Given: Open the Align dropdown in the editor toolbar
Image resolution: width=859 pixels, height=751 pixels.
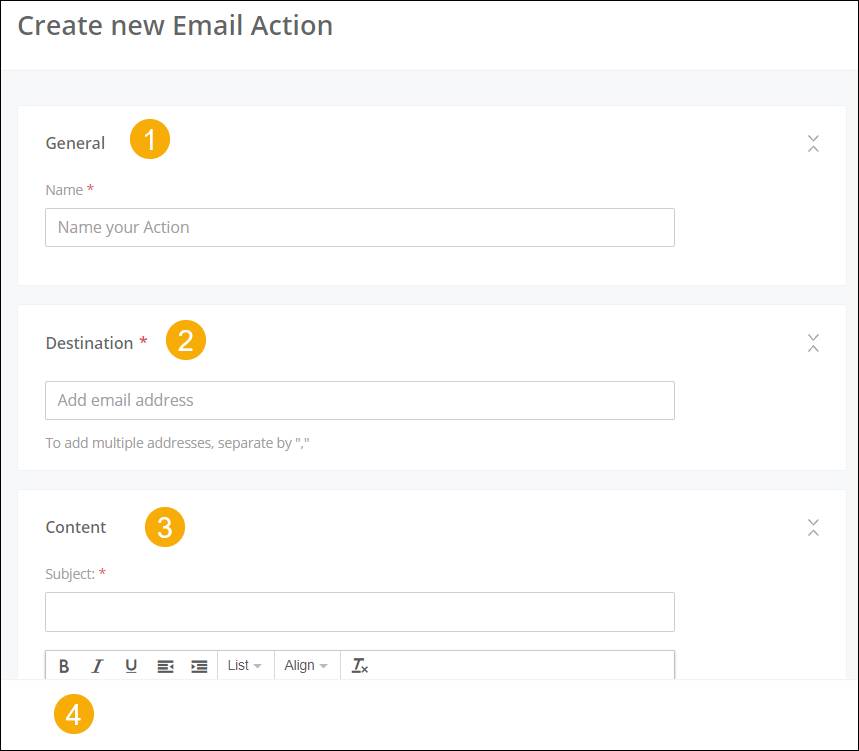Looking at the screenshot, I should coord(306,666).
